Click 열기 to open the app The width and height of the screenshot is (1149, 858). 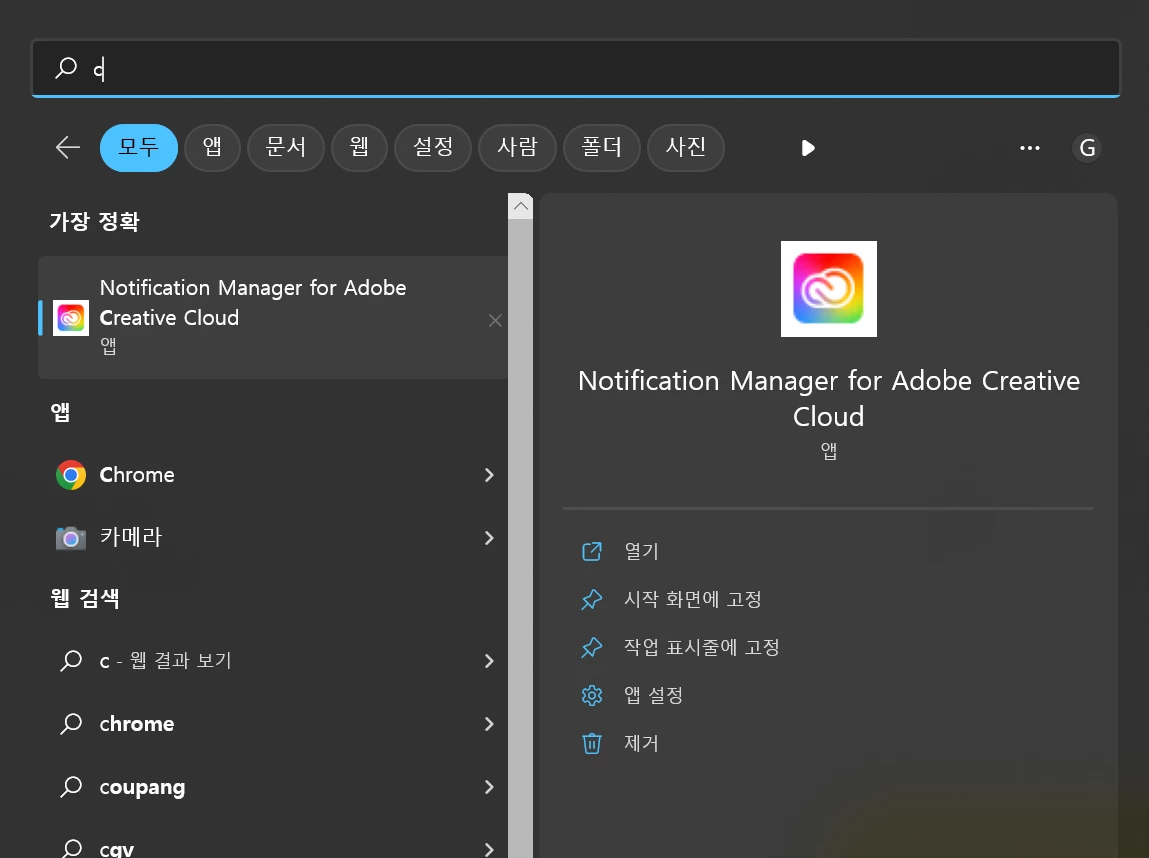(641, 551)
